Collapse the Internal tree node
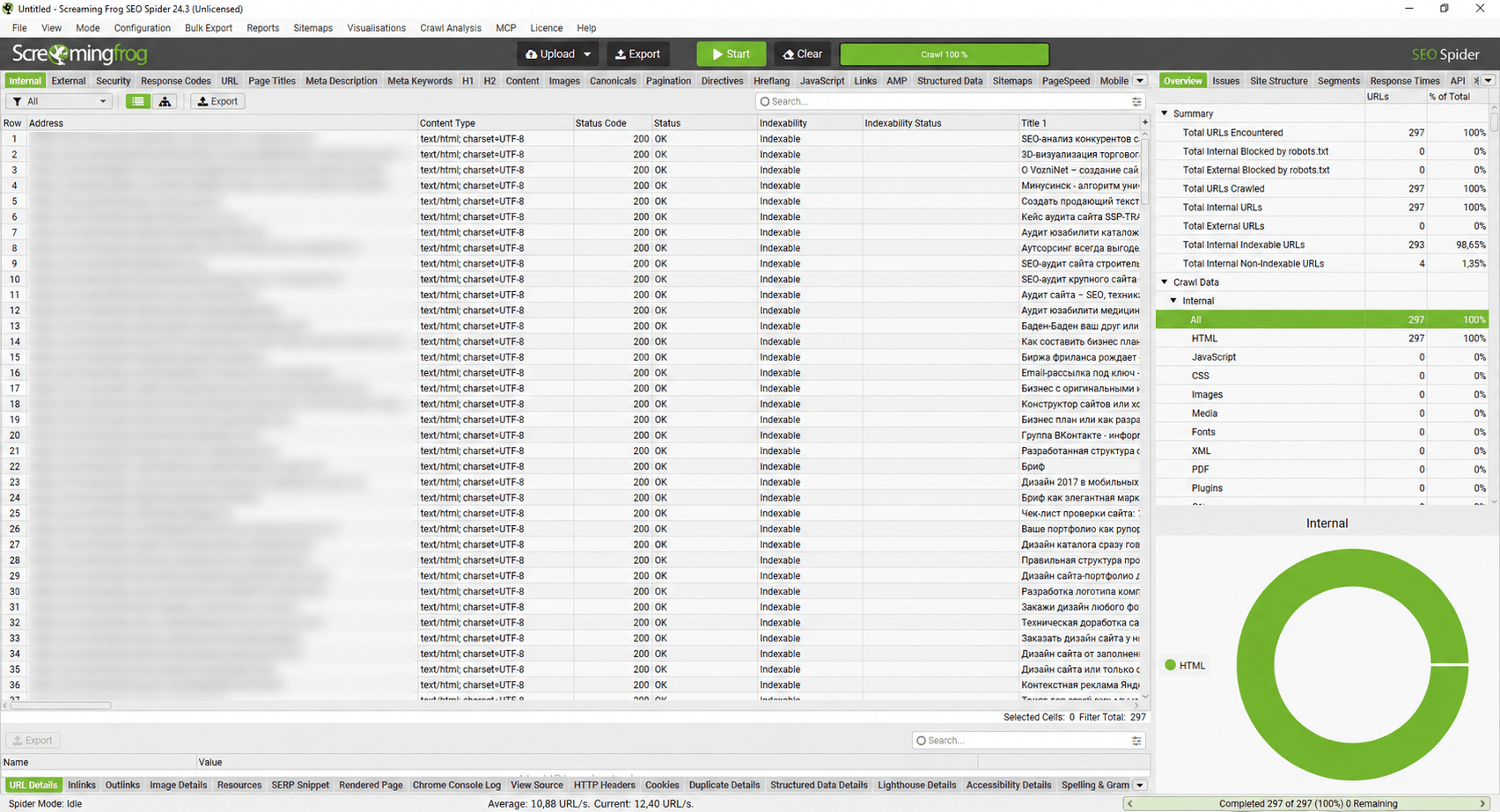Viewport: 1500px width, 812px height. click(x=1173, y=301)
